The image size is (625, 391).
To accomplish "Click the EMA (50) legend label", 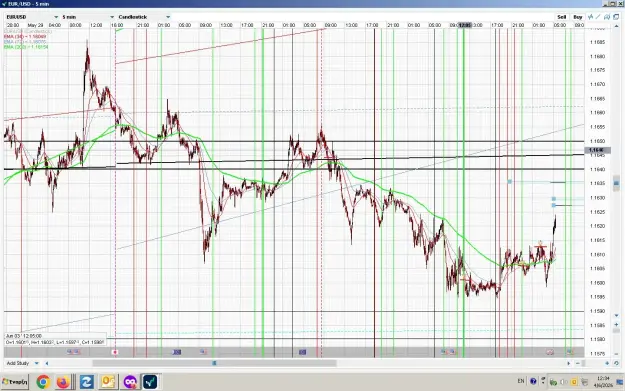I will (x=25, y=36).
